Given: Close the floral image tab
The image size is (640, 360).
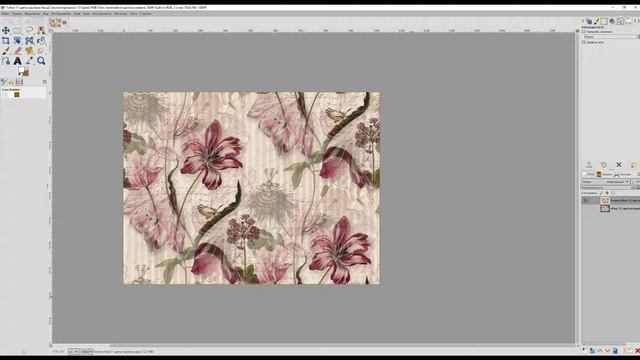Looking at the screenshot, I should click(64, 22).
